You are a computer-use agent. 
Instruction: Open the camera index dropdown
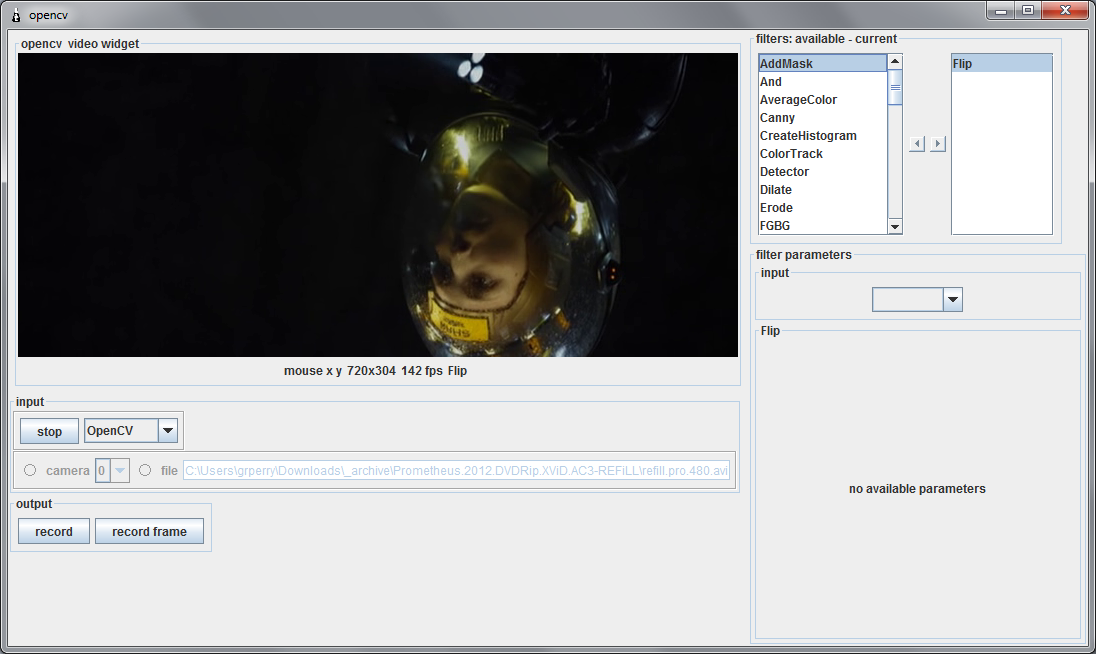click(120, 470)
